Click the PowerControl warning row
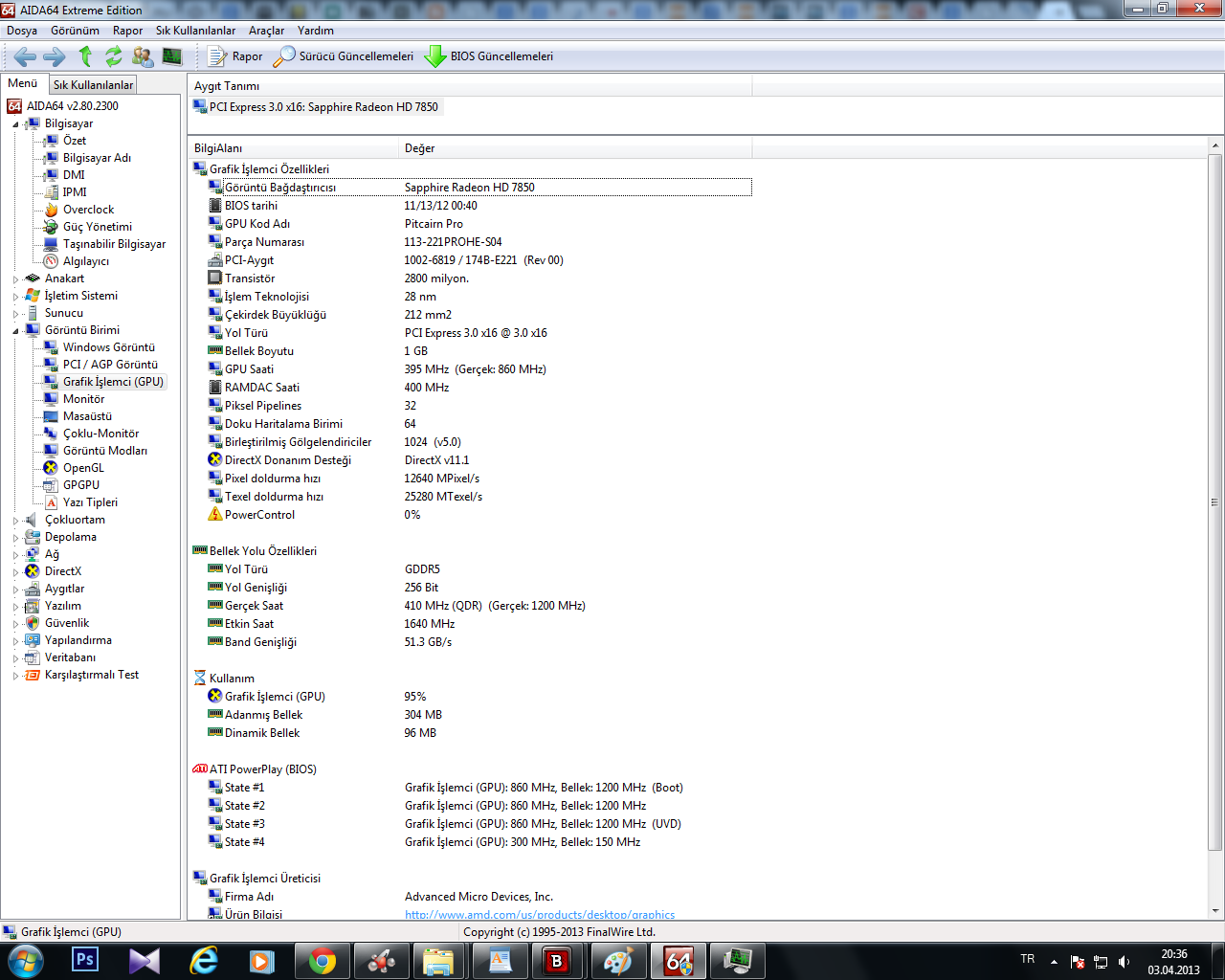 [479, 515]
